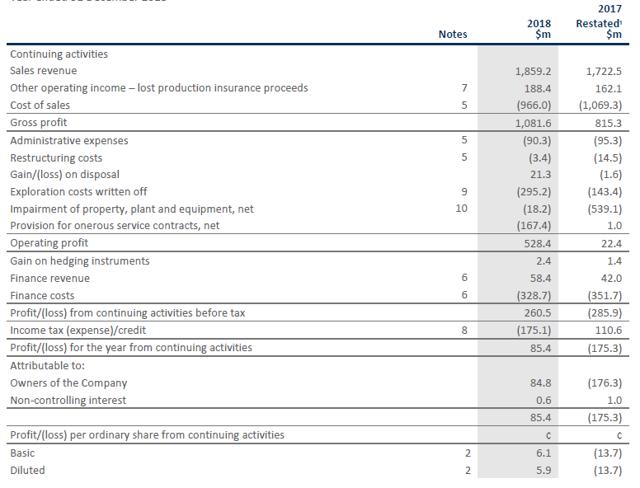Click 'Non-controlling interest' label
Viewport: 640px width, 488px height.
click(x=68, y=400)
